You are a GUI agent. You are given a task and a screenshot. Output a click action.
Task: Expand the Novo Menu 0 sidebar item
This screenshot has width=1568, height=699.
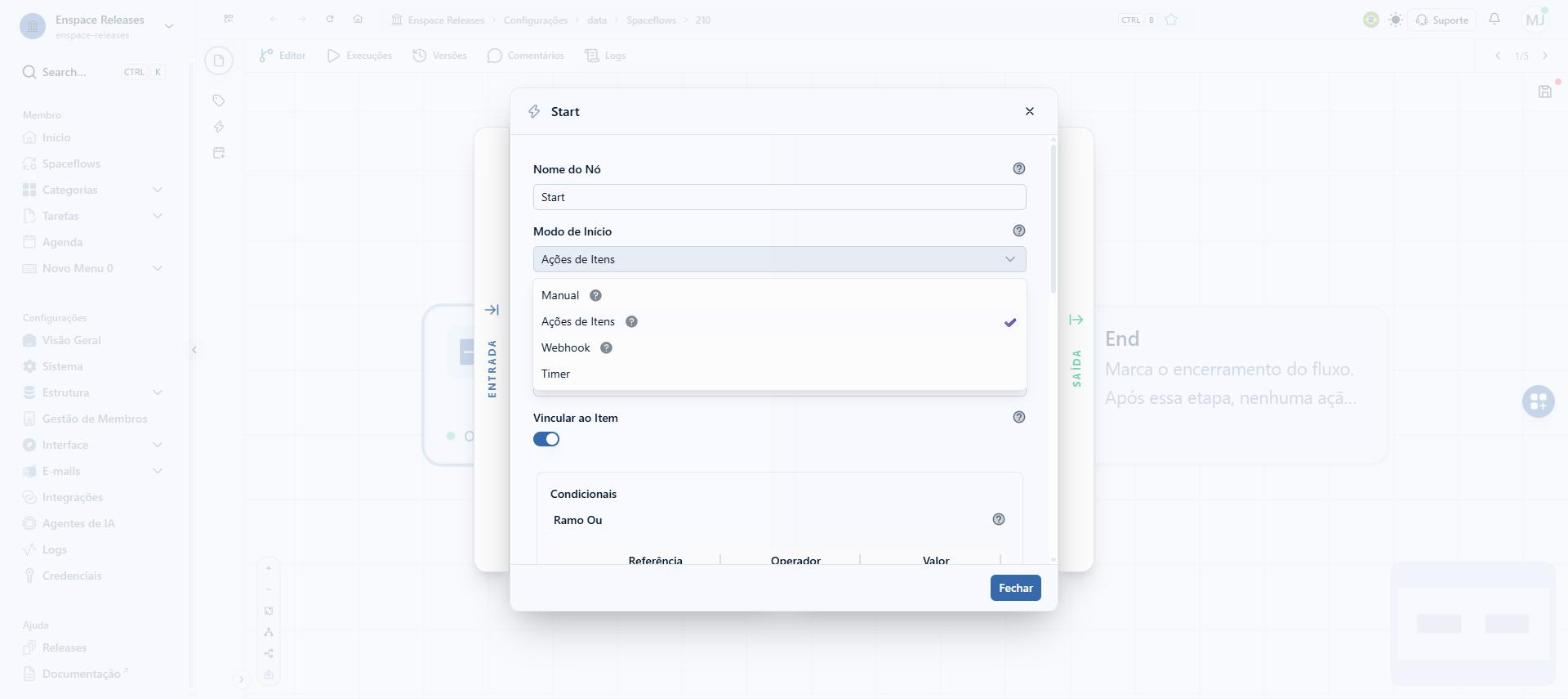click(157, 268)
